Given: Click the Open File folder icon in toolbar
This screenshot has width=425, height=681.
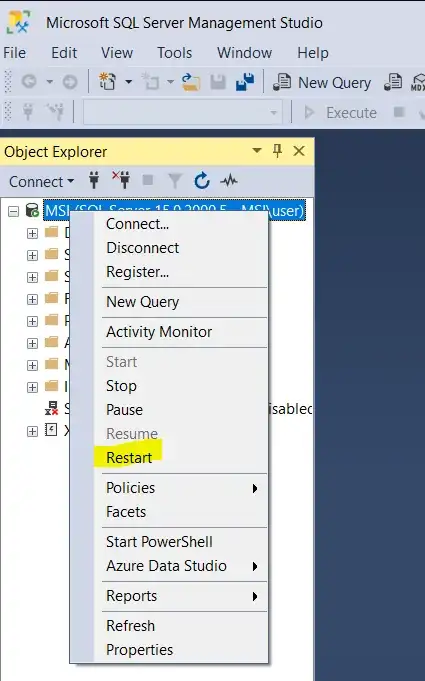Looking at the screenshot, I should (190, 82).
